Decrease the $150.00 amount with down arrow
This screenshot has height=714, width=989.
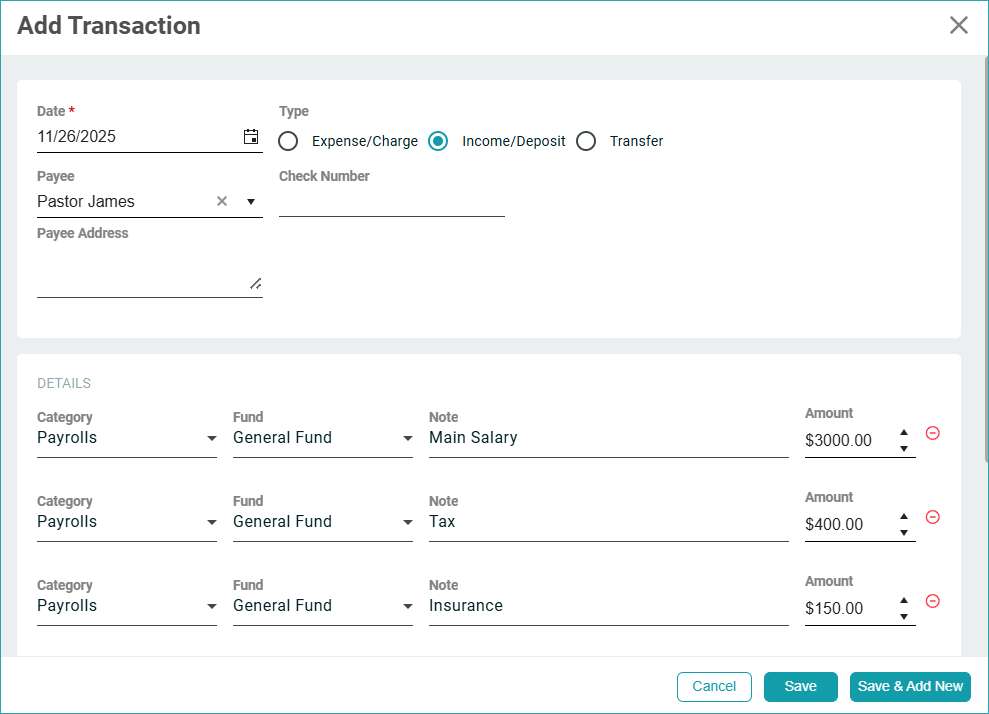tap(904, 616)
